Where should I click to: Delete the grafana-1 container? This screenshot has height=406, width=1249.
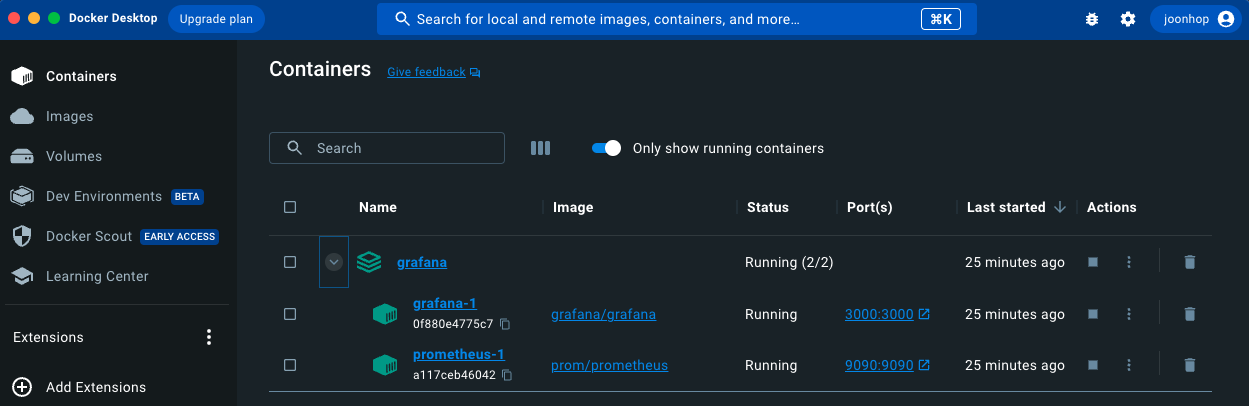pos(1189,314)
